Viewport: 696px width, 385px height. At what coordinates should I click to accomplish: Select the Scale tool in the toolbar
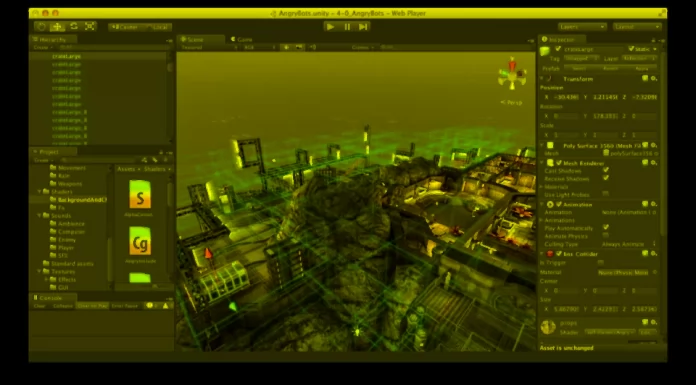[90, 27]
